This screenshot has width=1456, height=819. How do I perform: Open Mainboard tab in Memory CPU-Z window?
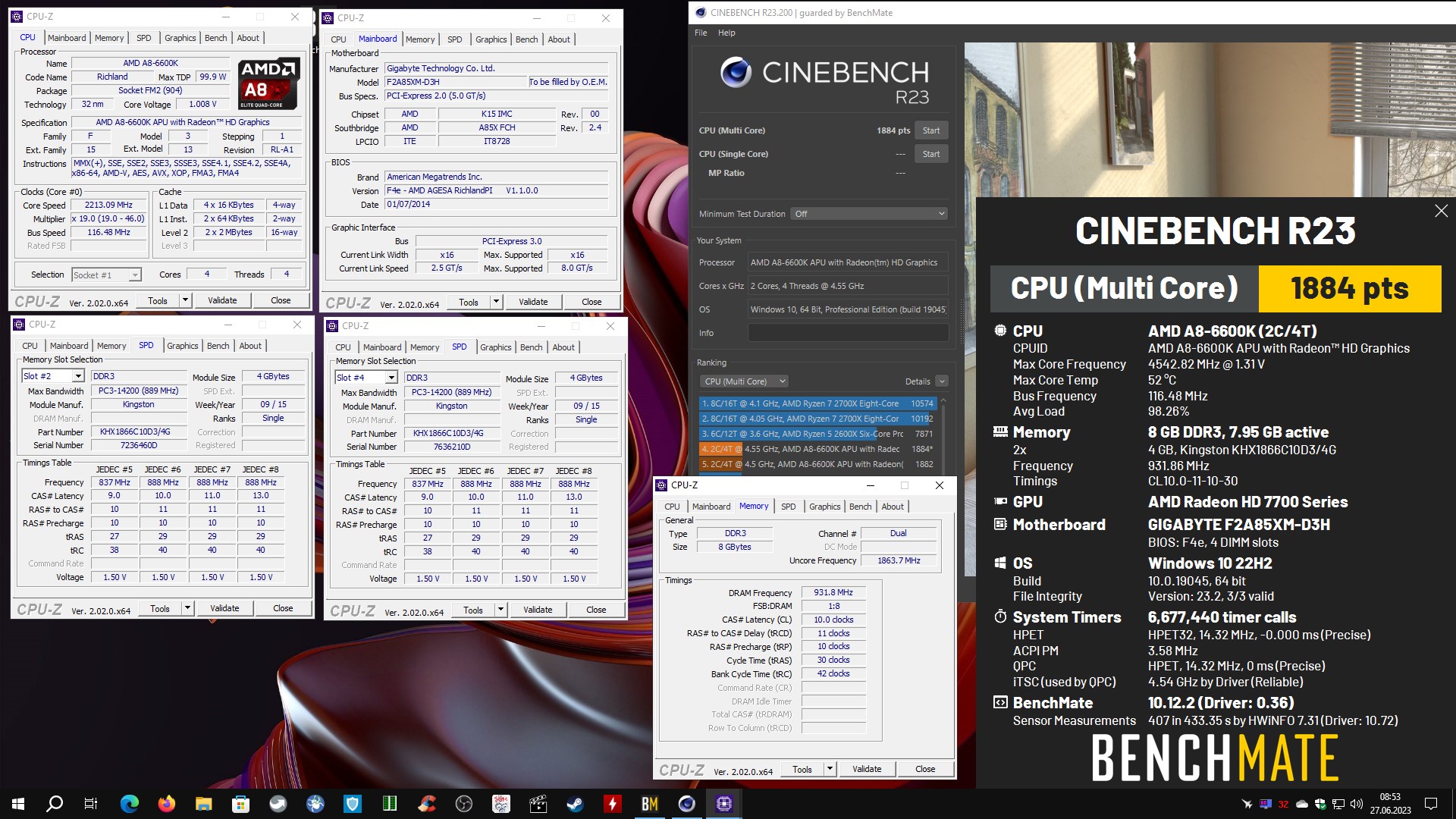click(711, 507)
